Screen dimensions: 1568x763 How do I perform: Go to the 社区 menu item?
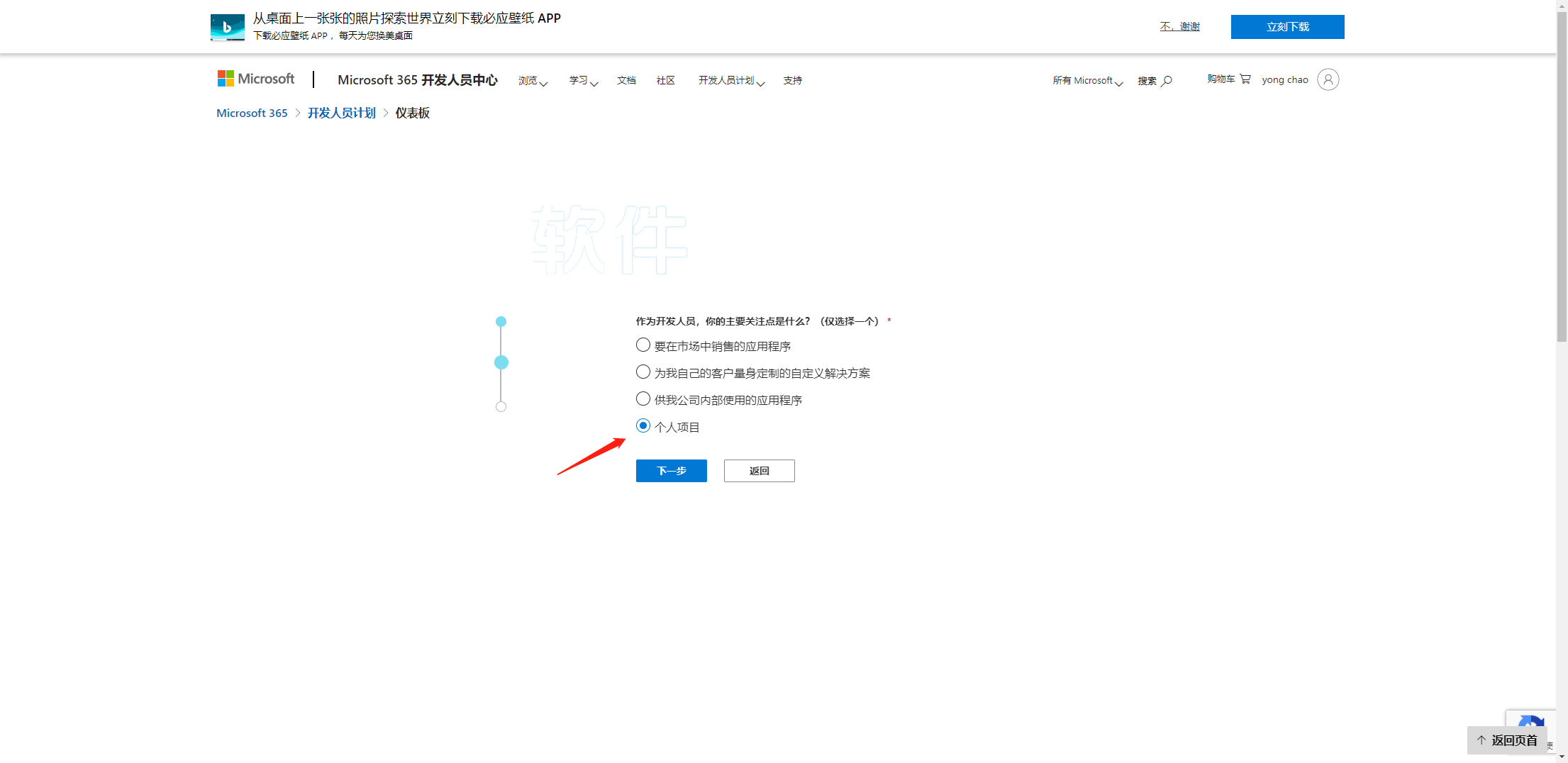click(665, 81)
